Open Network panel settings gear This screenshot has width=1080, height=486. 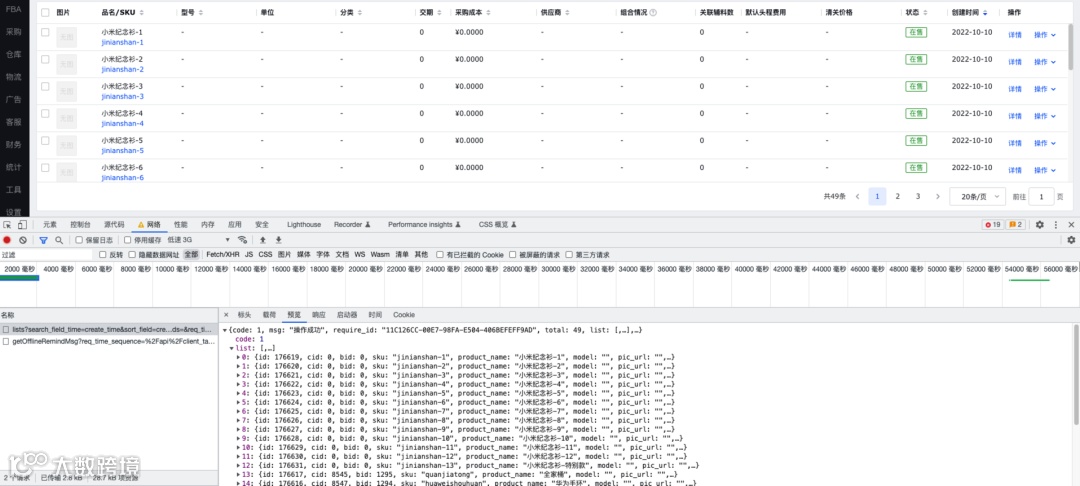click(x=1071, y=240)
